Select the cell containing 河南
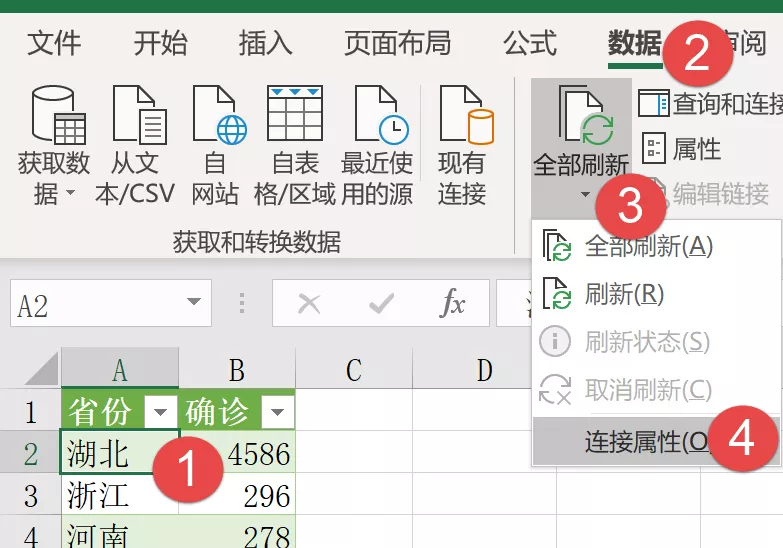The width and height of the screenshot is (783, 548). 120,533
